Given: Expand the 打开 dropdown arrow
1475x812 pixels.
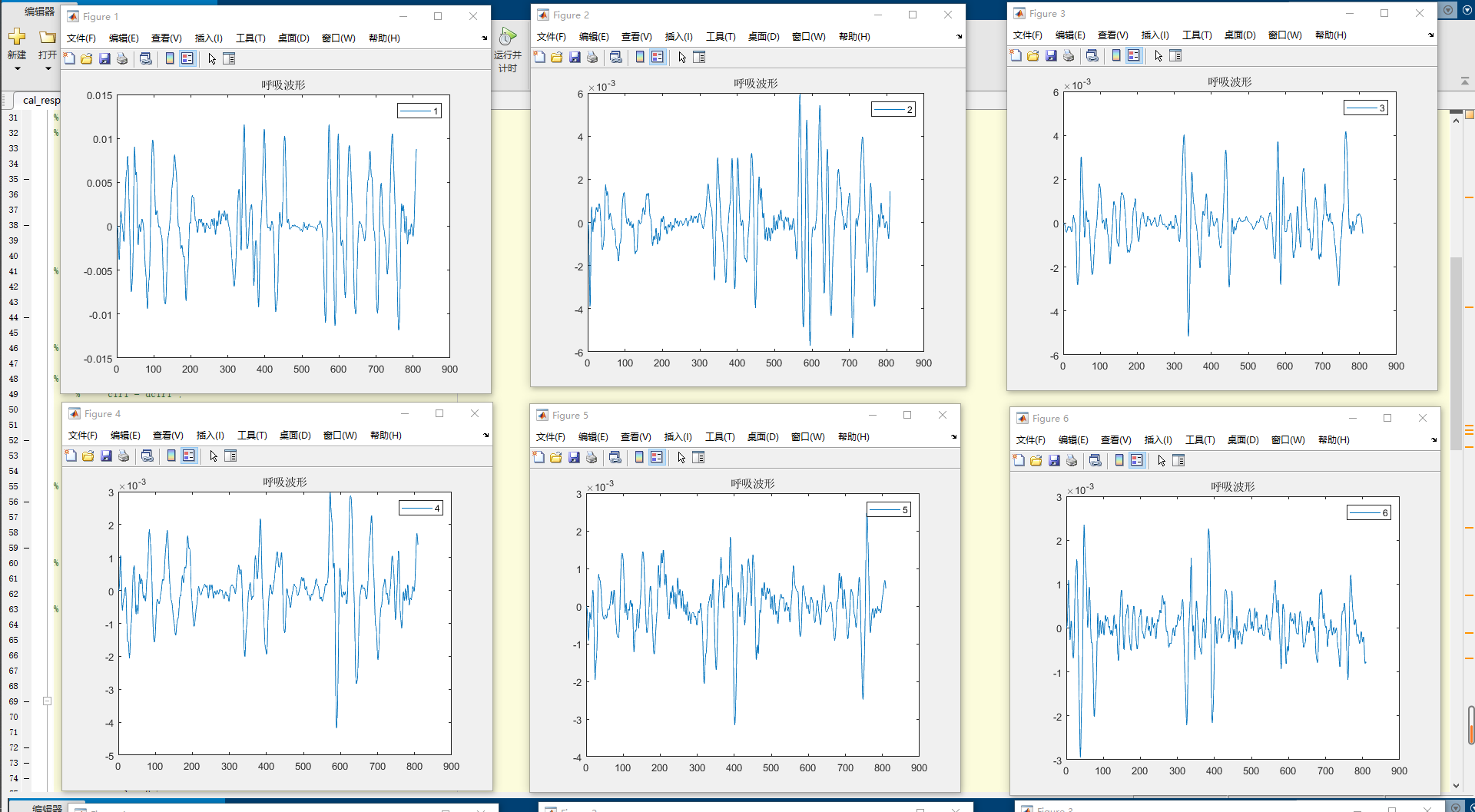Looking at the screenshot, I should 48,68.
